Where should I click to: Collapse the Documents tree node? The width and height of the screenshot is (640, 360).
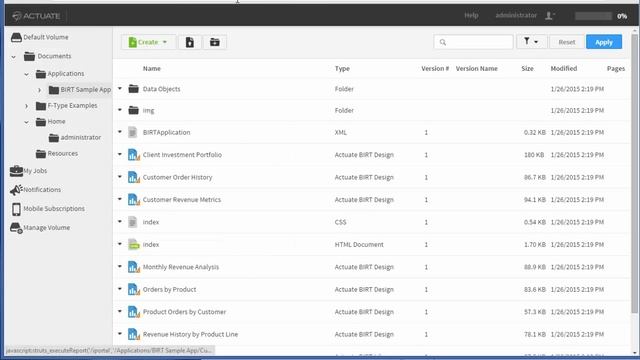point(14,56)
